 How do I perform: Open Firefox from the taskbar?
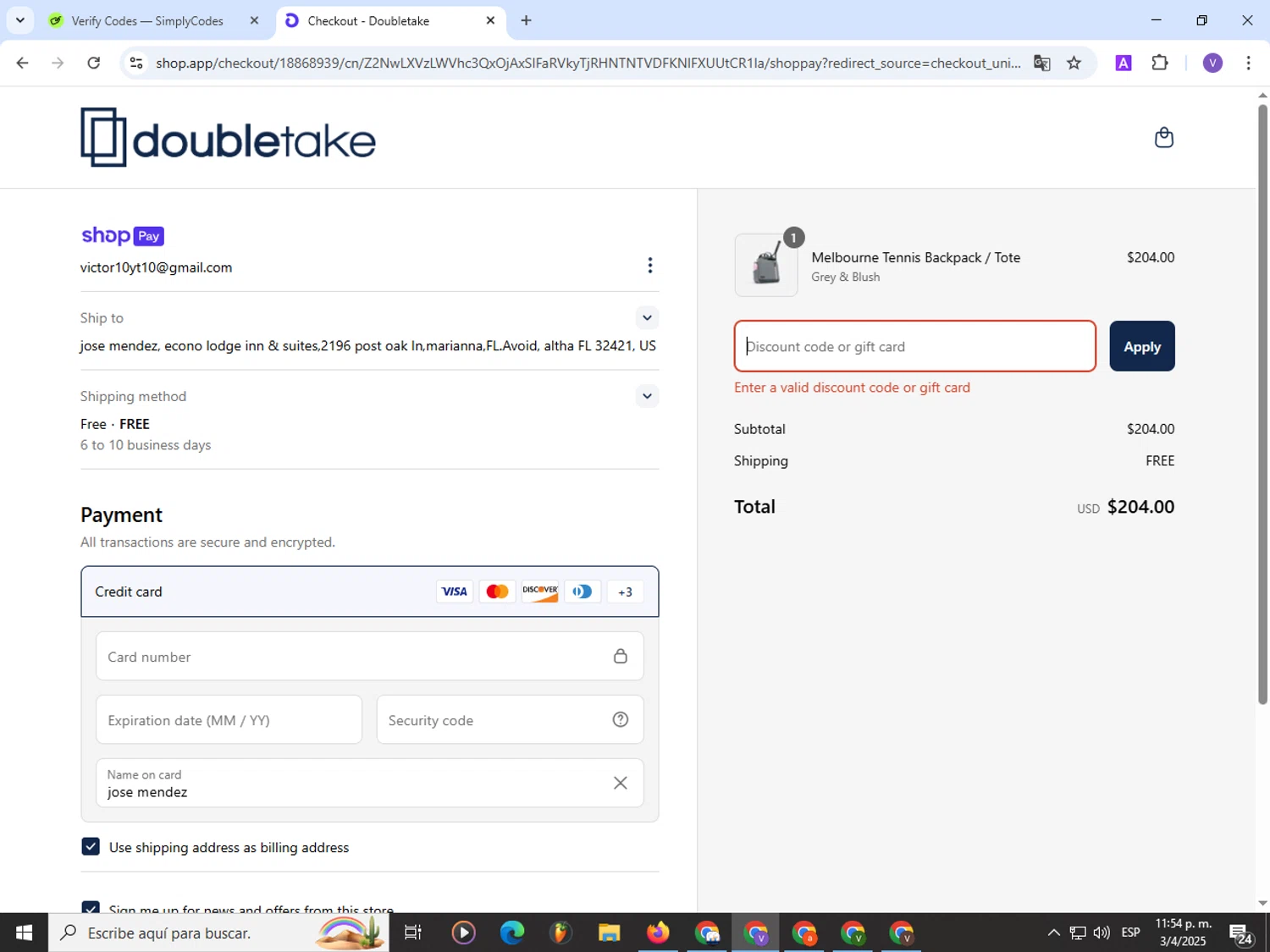pyautogui.click(x=658, y=933)
